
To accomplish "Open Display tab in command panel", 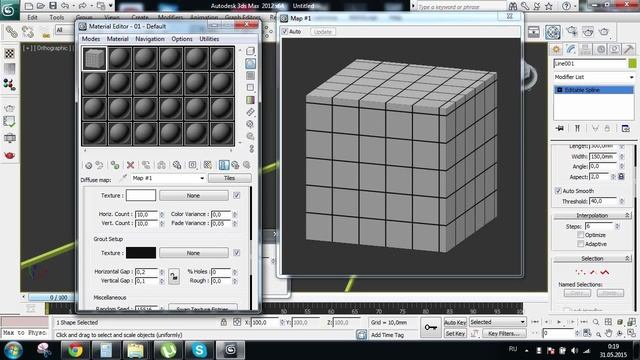I will (x=615, y=49).
